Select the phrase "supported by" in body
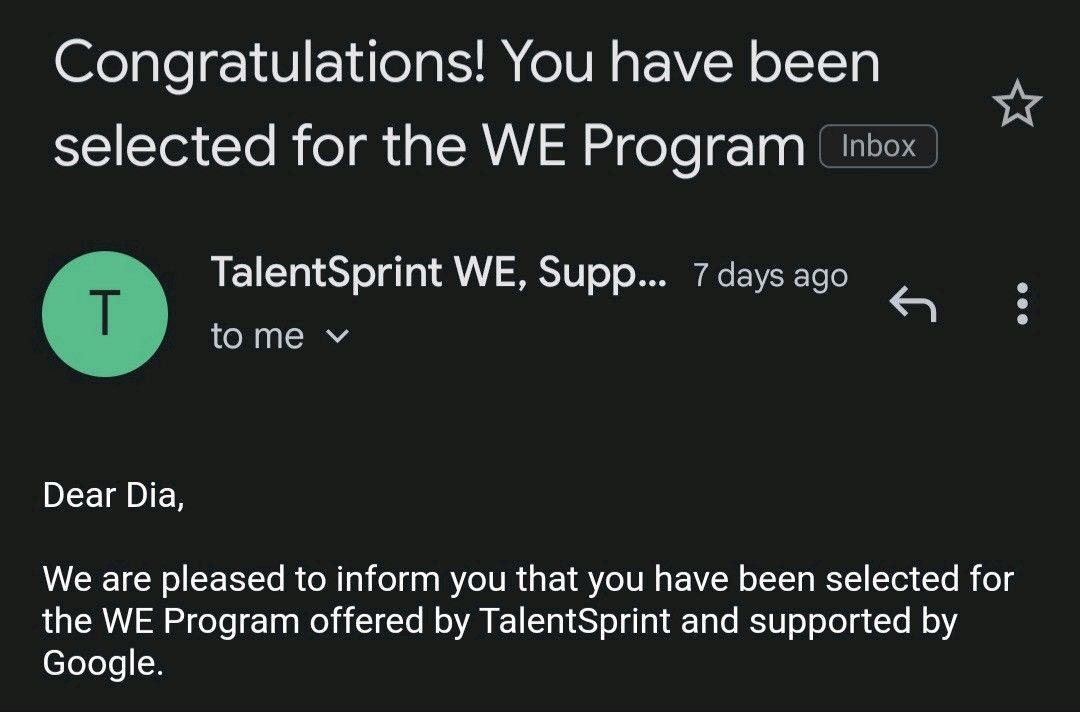 click(853, 622)
